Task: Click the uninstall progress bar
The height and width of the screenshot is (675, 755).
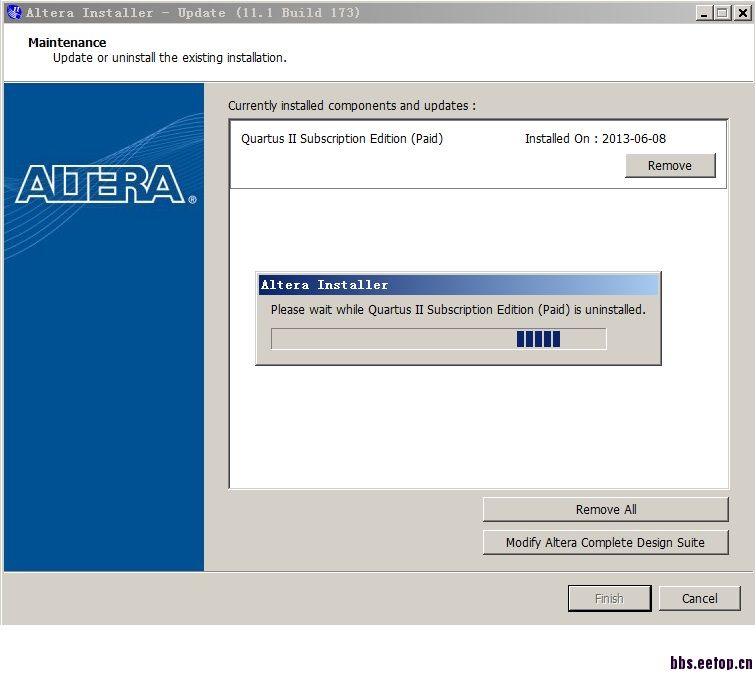Action: coord(438,339)
